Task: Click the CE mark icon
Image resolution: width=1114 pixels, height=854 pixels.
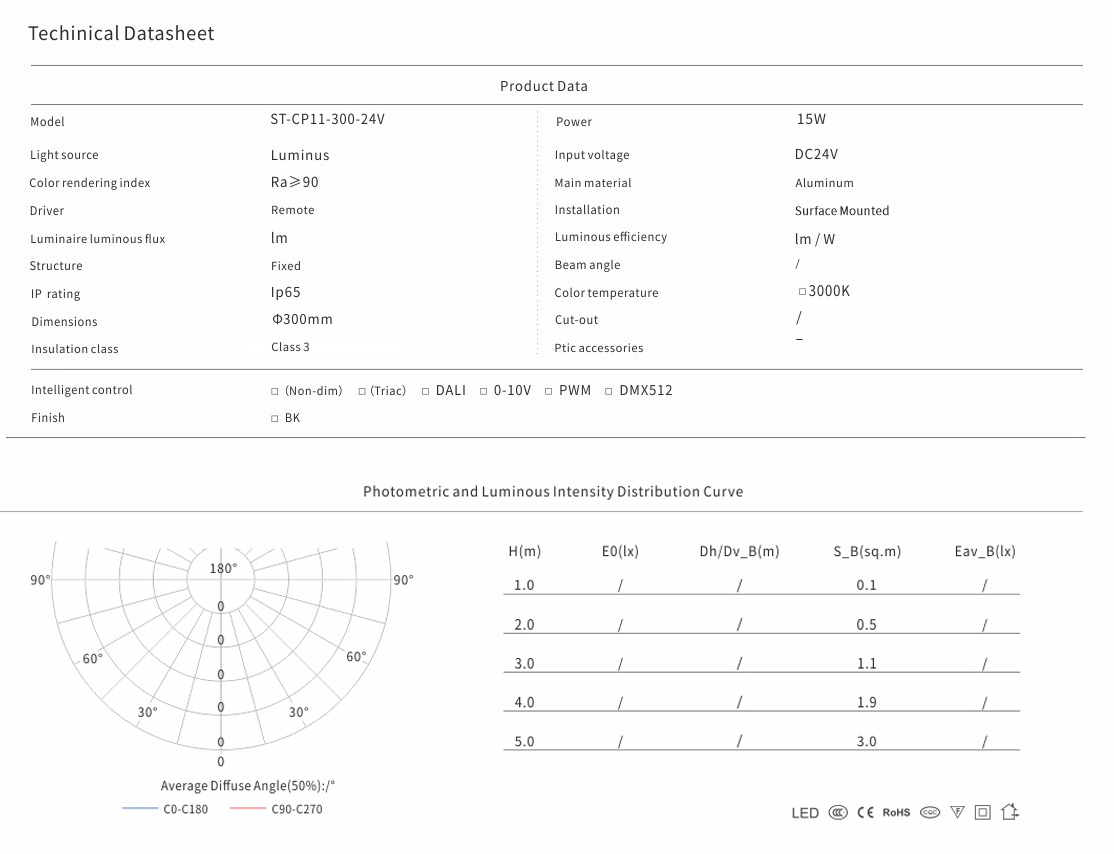Action: (866, 813)
